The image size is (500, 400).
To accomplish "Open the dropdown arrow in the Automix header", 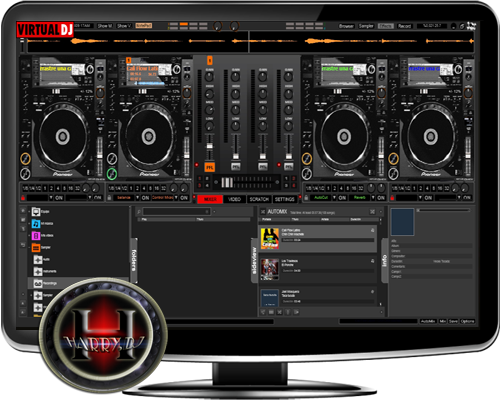I will tap(381, 212).
